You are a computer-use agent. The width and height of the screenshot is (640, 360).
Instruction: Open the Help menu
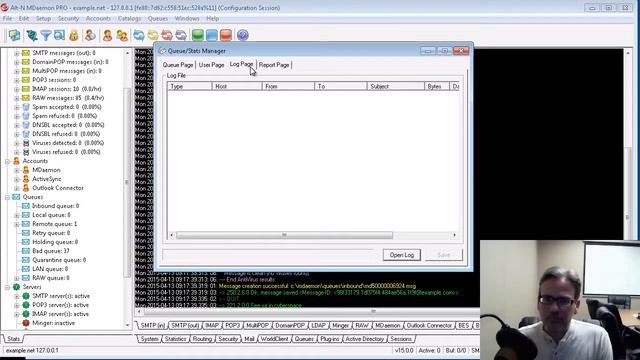coord(212,19)
